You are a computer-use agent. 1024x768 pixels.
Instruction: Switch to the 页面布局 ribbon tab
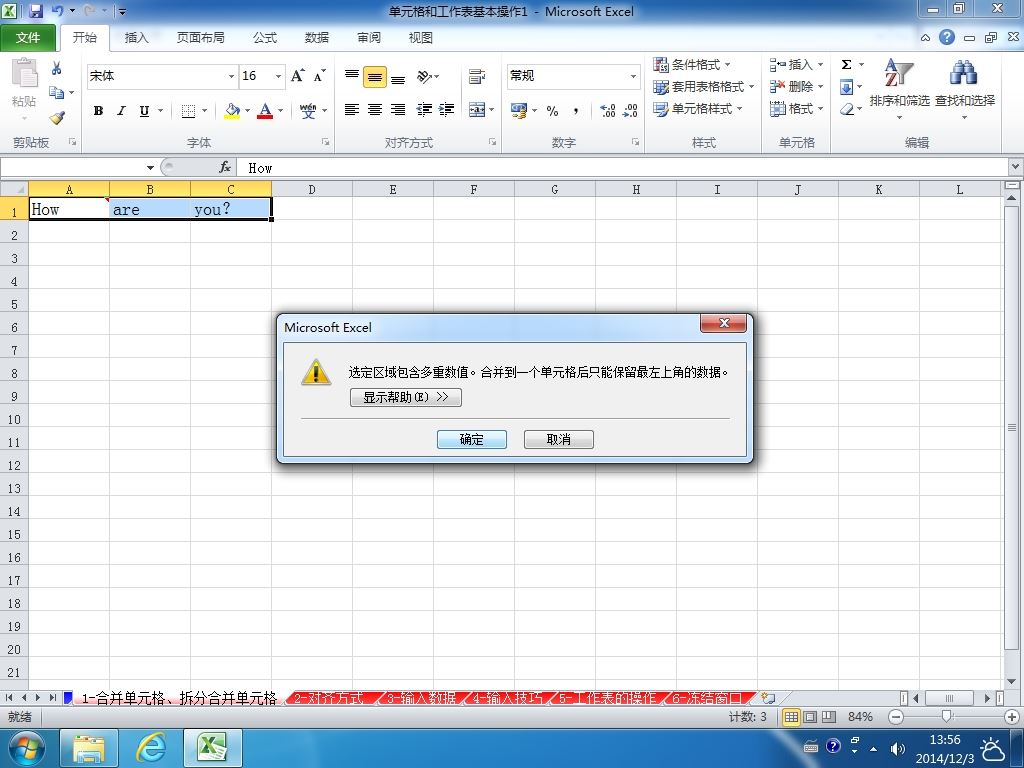(x=200, y=38)
